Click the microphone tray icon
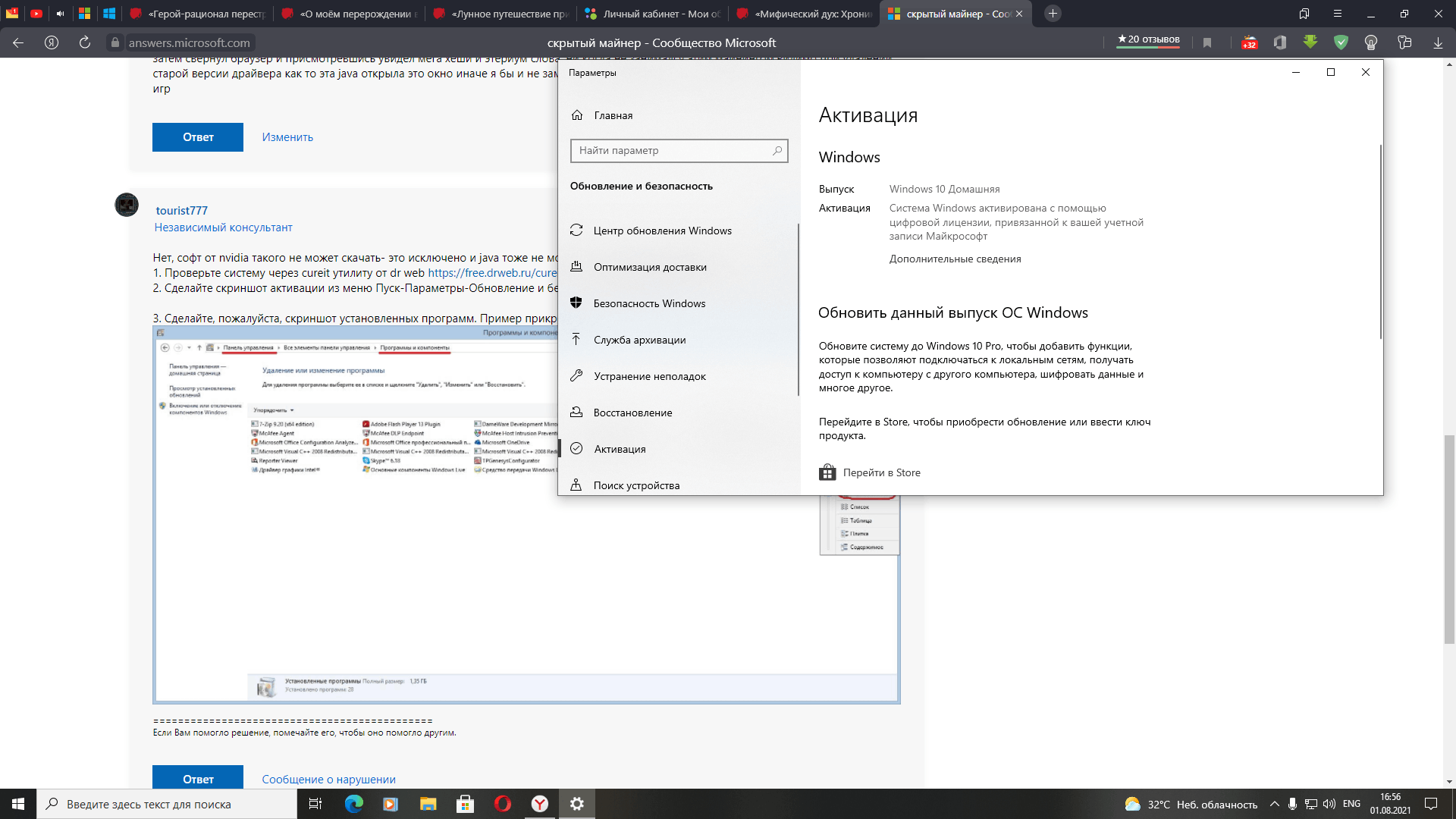Image resolution: width=1456 pixels, height=819 pixels. (x=1292, y=804)
